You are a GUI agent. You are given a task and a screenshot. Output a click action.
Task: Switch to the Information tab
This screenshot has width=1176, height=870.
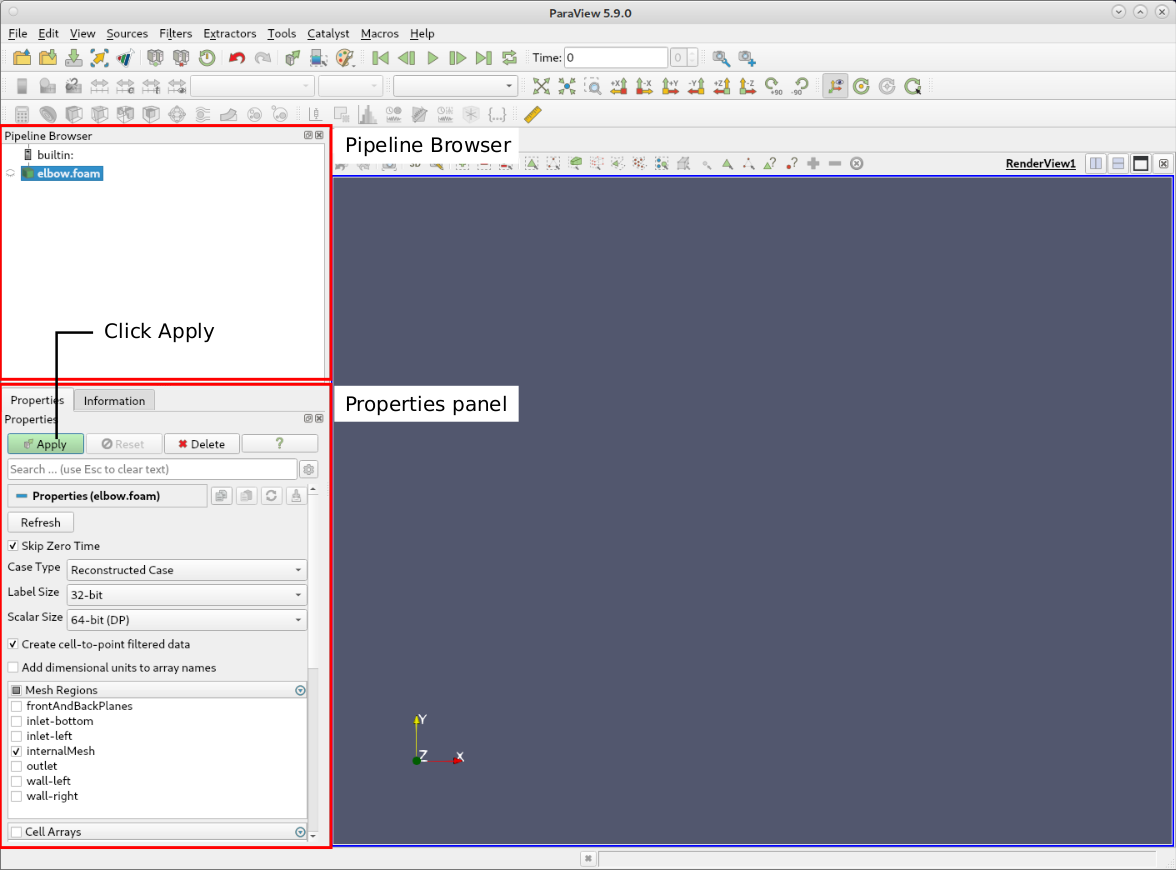(114, 401)
